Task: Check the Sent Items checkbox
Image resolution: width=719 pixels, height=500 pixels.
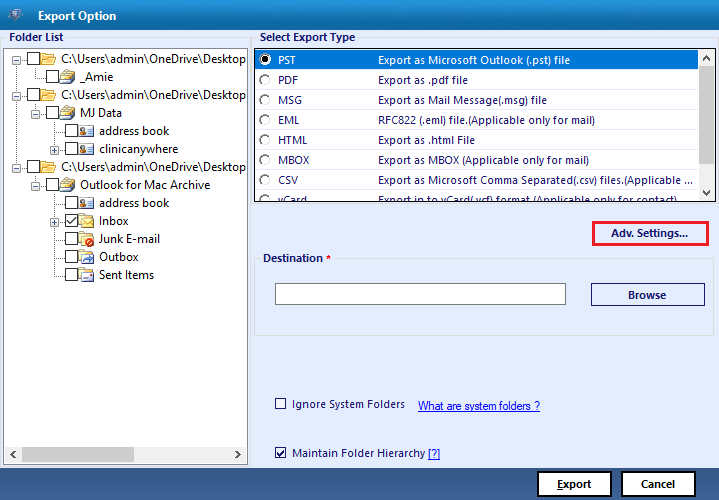Action: [71, 274]
